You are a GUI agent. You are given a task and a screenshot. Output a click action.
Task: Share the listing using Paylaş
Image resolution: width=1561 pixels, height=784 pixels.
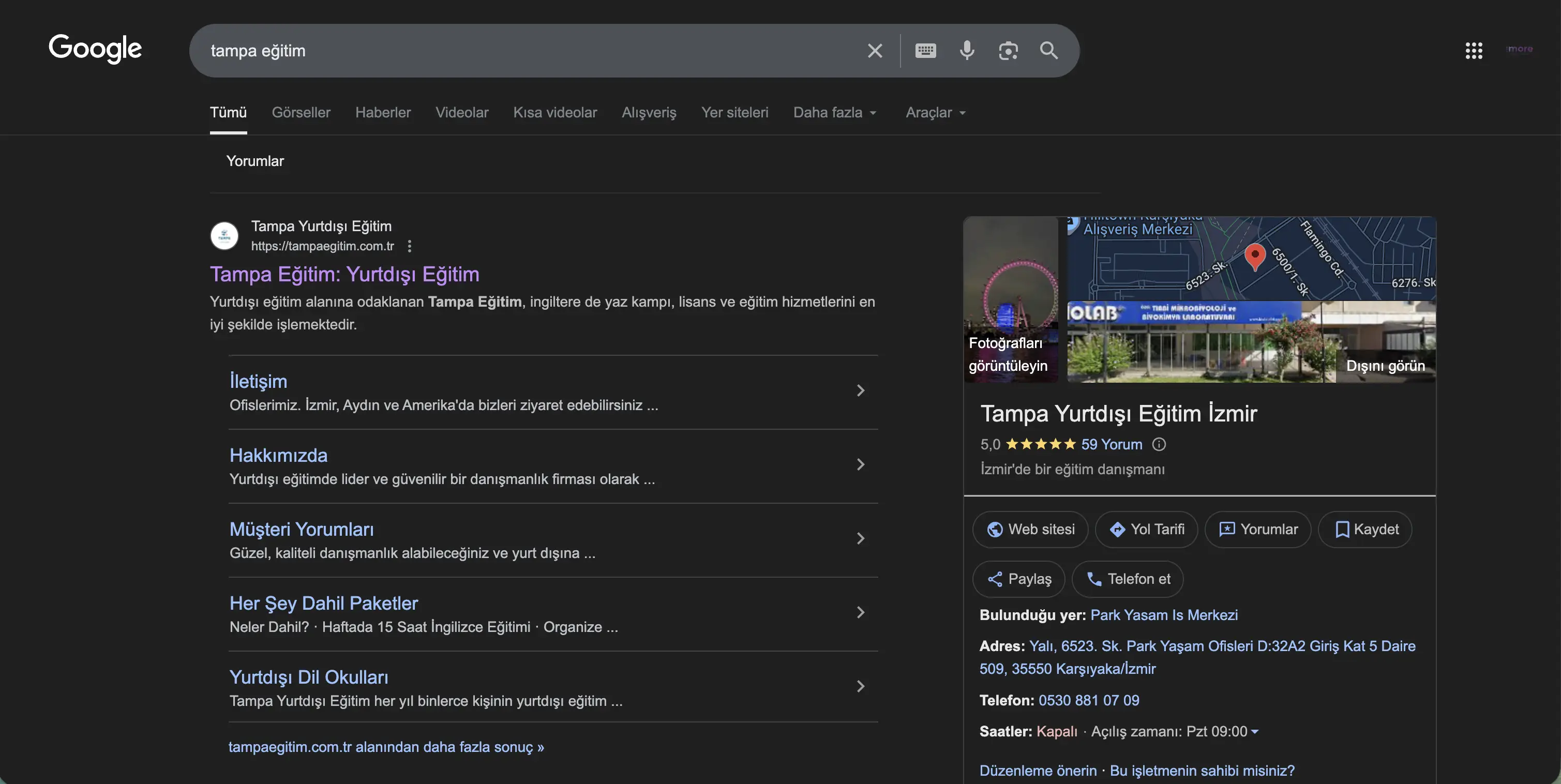(1018, 579)
